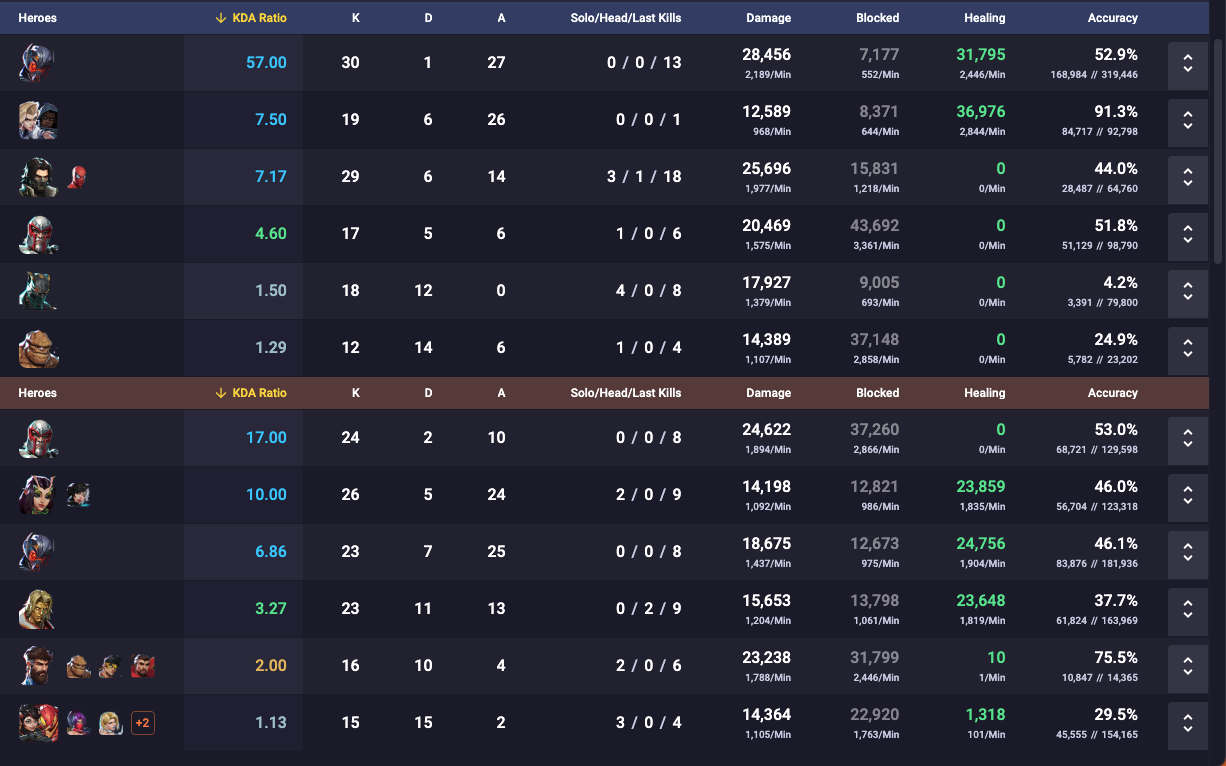Click the Ultron icon in the 6.86 KDA row
Screen dimensions: 1226x766
(x=38, y=552)
